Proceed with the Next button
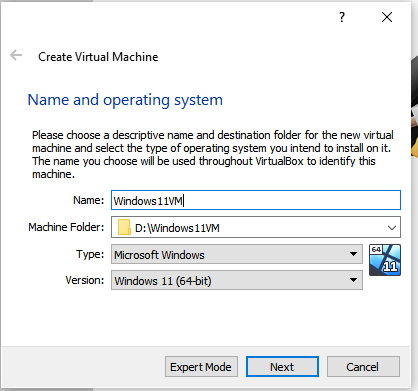418x391 pixels. (x=282, y=367)
